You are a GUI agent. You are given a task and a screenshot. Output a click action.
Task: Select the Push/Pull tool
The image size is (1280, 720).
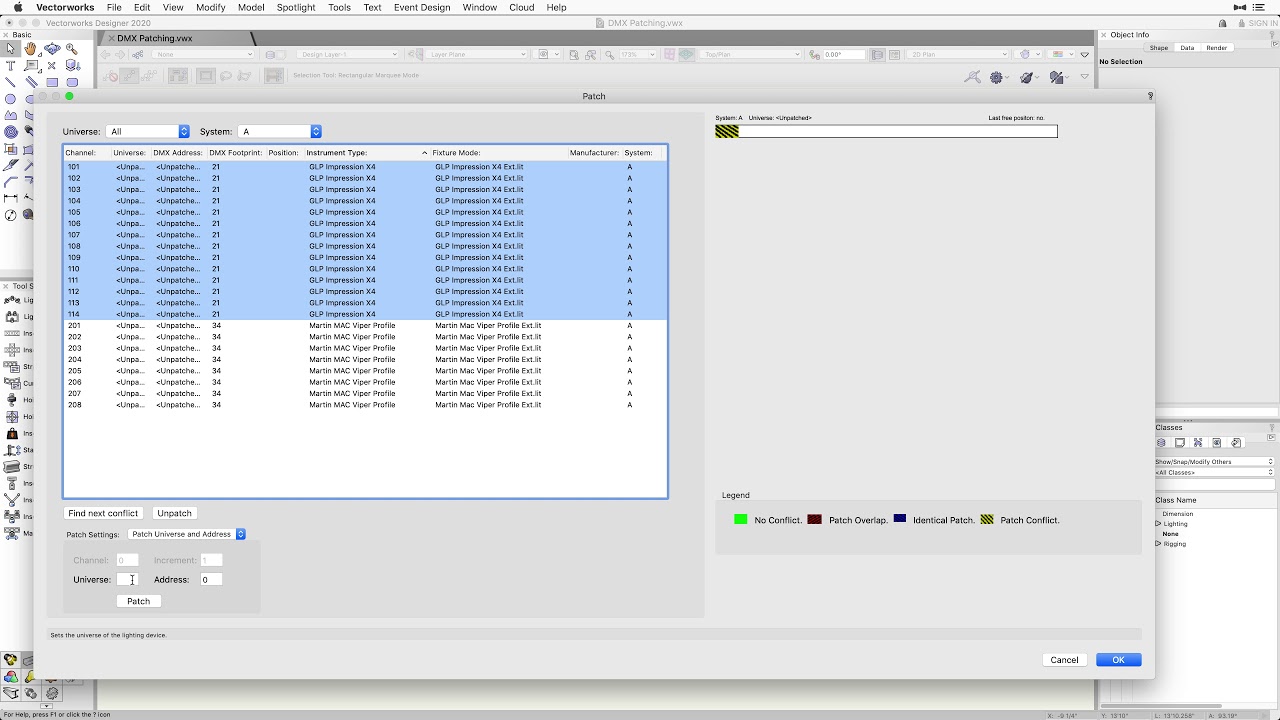coord(72,65)
